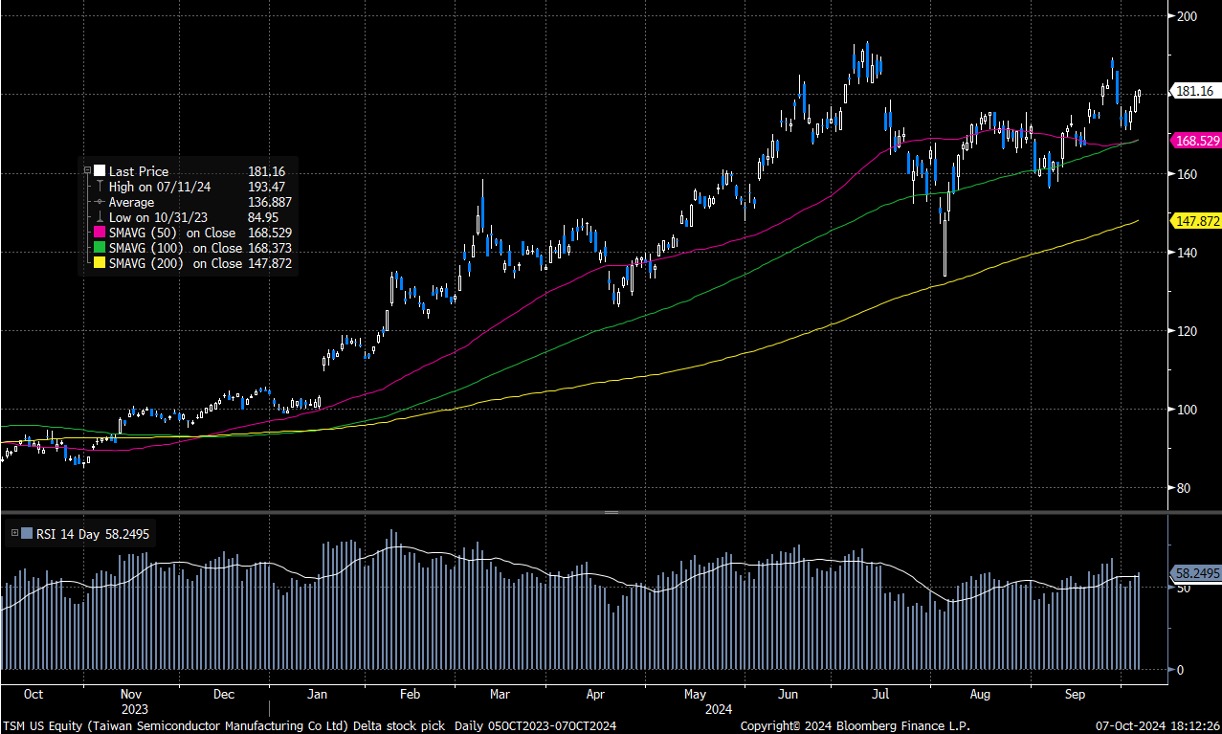Click the Last Price white square icon
The height and width of the screenshot is (734, 1222).
click(99, 171)
